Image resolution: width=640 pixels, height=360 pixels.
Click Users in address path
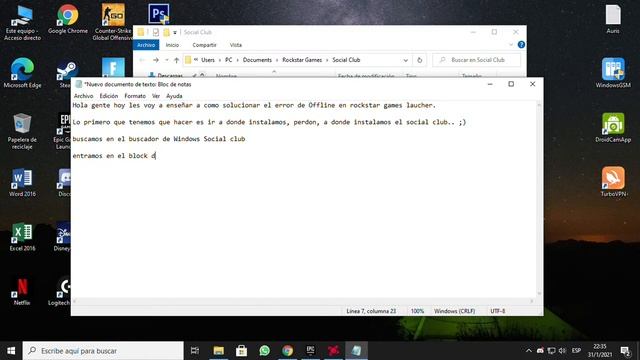tap(208, 60)
